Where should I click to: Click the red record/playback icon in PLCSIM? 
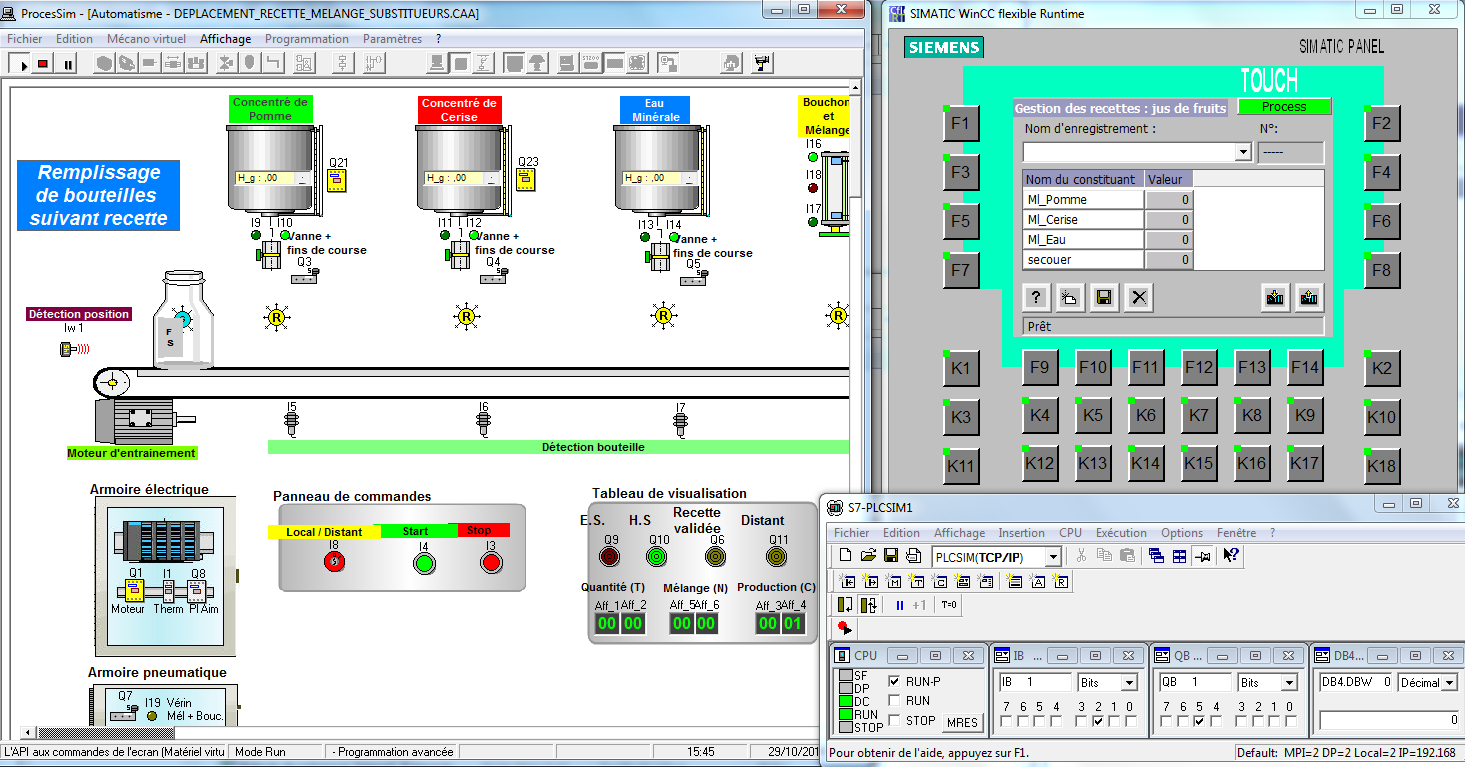845,628
